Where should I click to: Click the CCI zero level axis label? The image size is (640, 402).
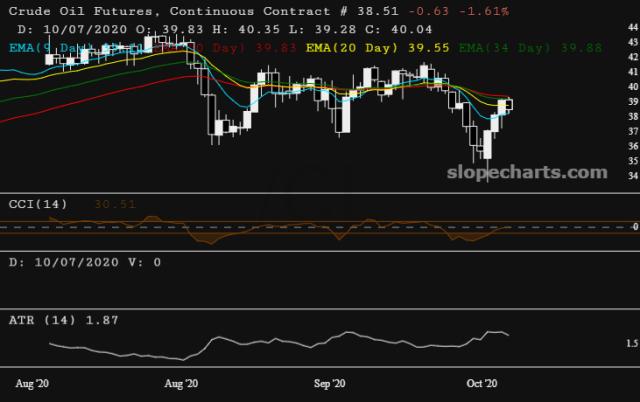(x=632, y=228)
